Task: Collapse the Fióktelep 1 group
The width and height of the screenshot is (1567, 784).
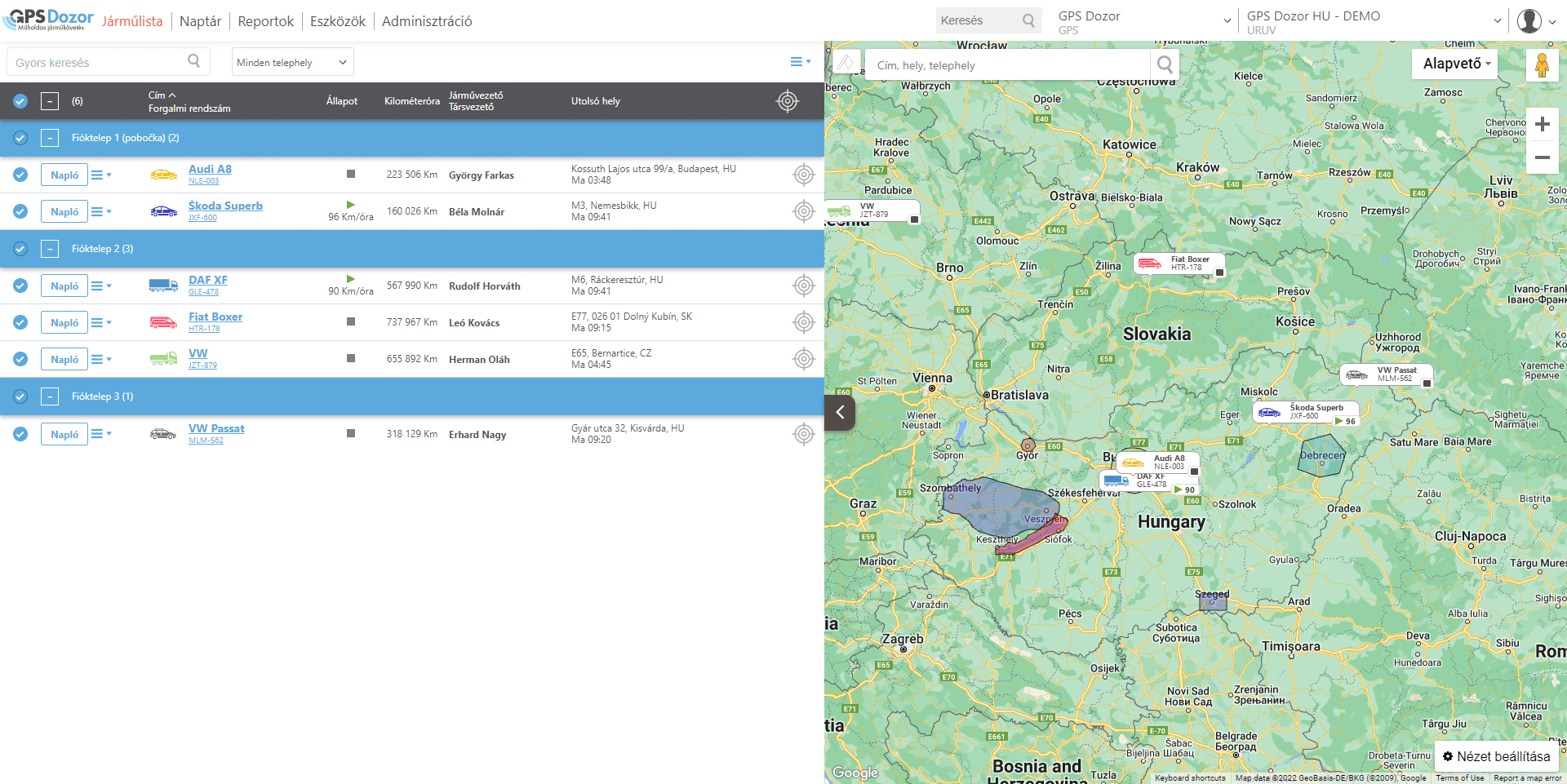Action: (50, 138)
